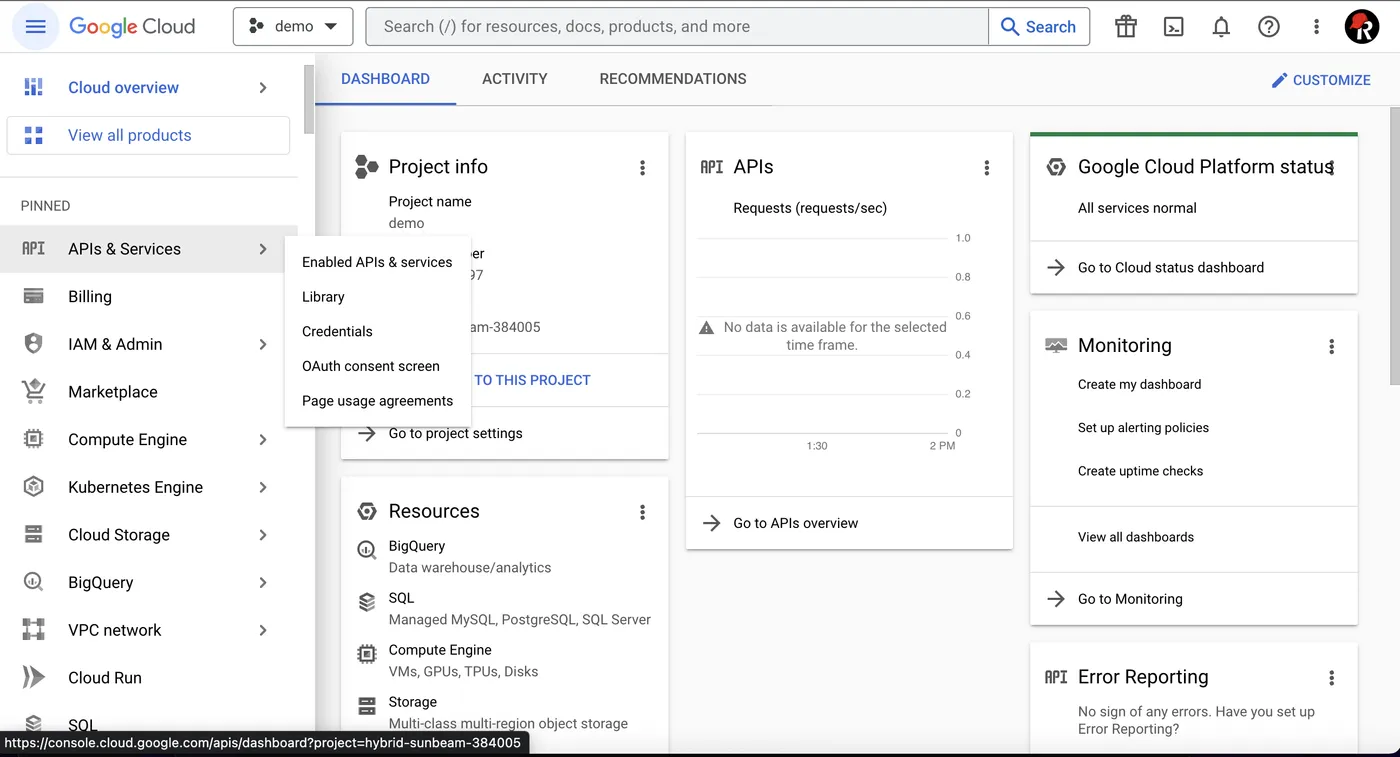
Task: Open Google Cloud Platform status card menu
Action: pyautogui.click(x=1331, y=168)
